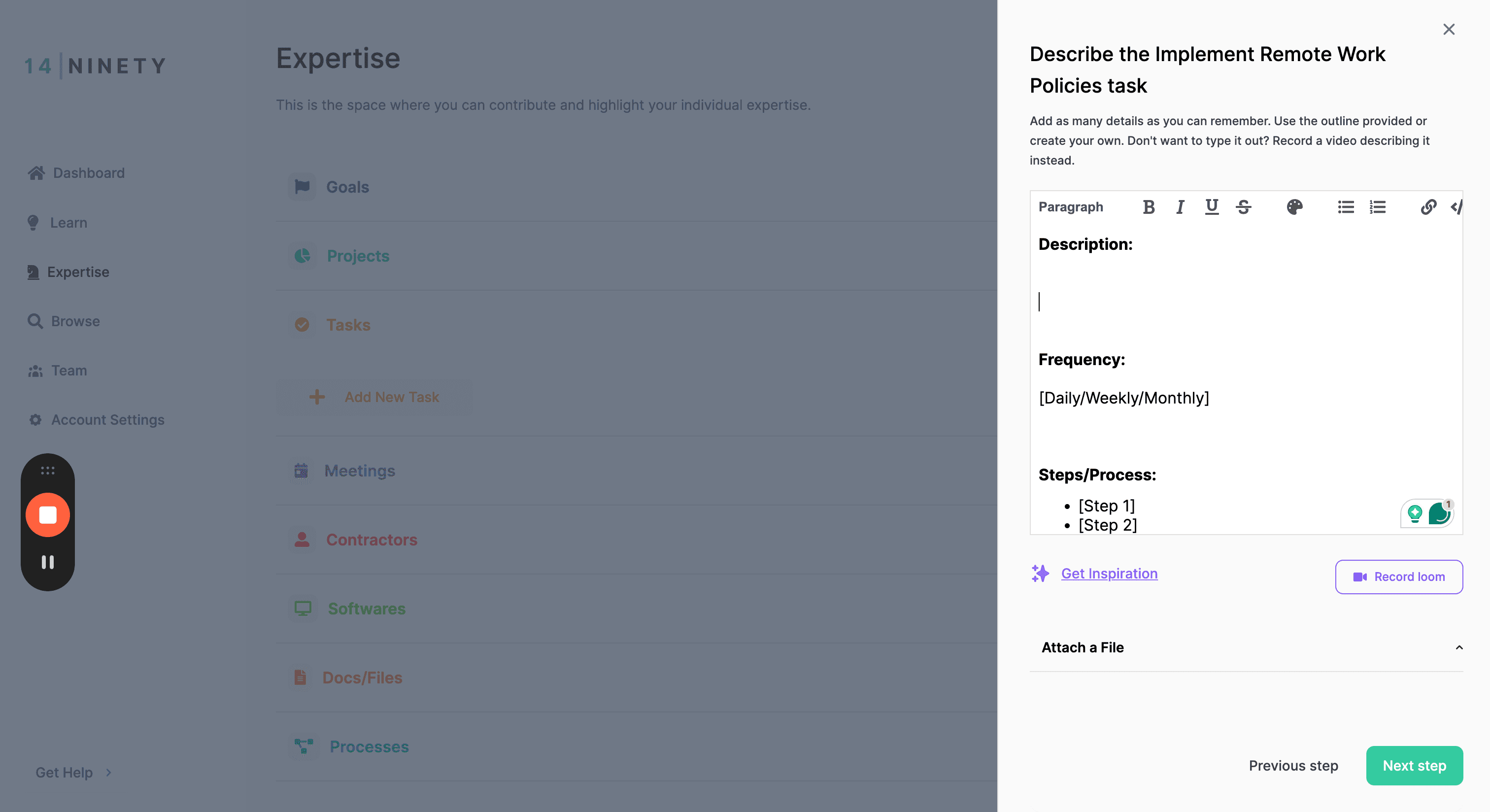Apply italic formatting in the editor toolbar
Viewport: 1490px width, 812px height.
point(1180,207)
